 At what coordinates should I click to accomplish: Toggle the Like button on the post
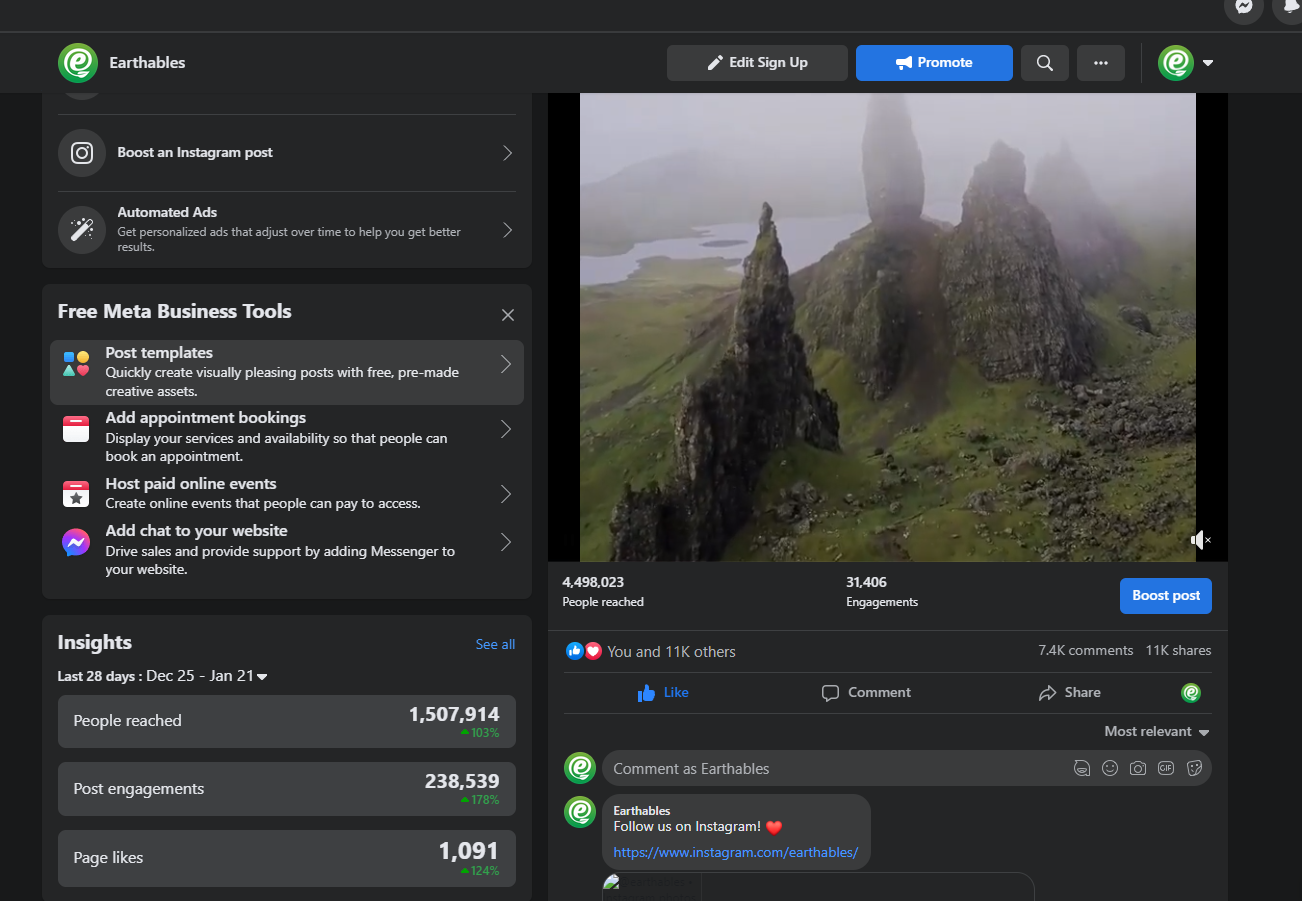663,693
